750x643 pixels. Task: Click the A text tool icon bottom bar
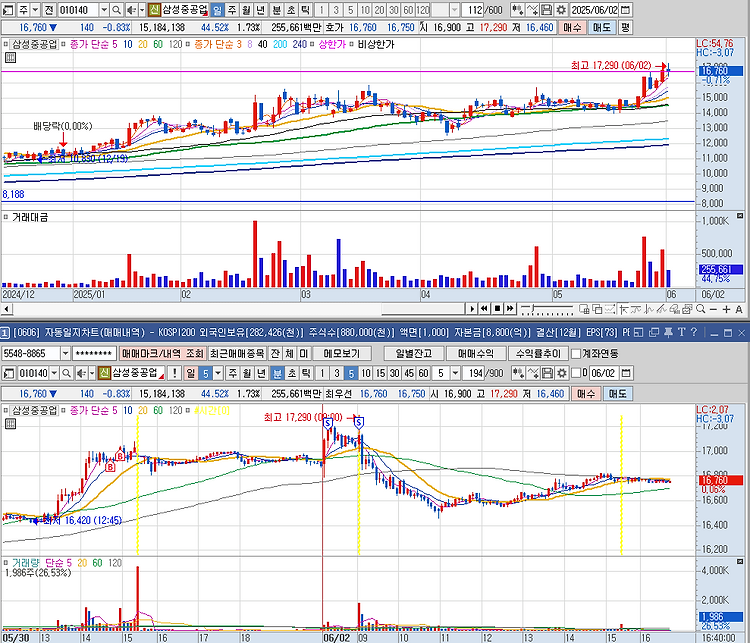739,310
